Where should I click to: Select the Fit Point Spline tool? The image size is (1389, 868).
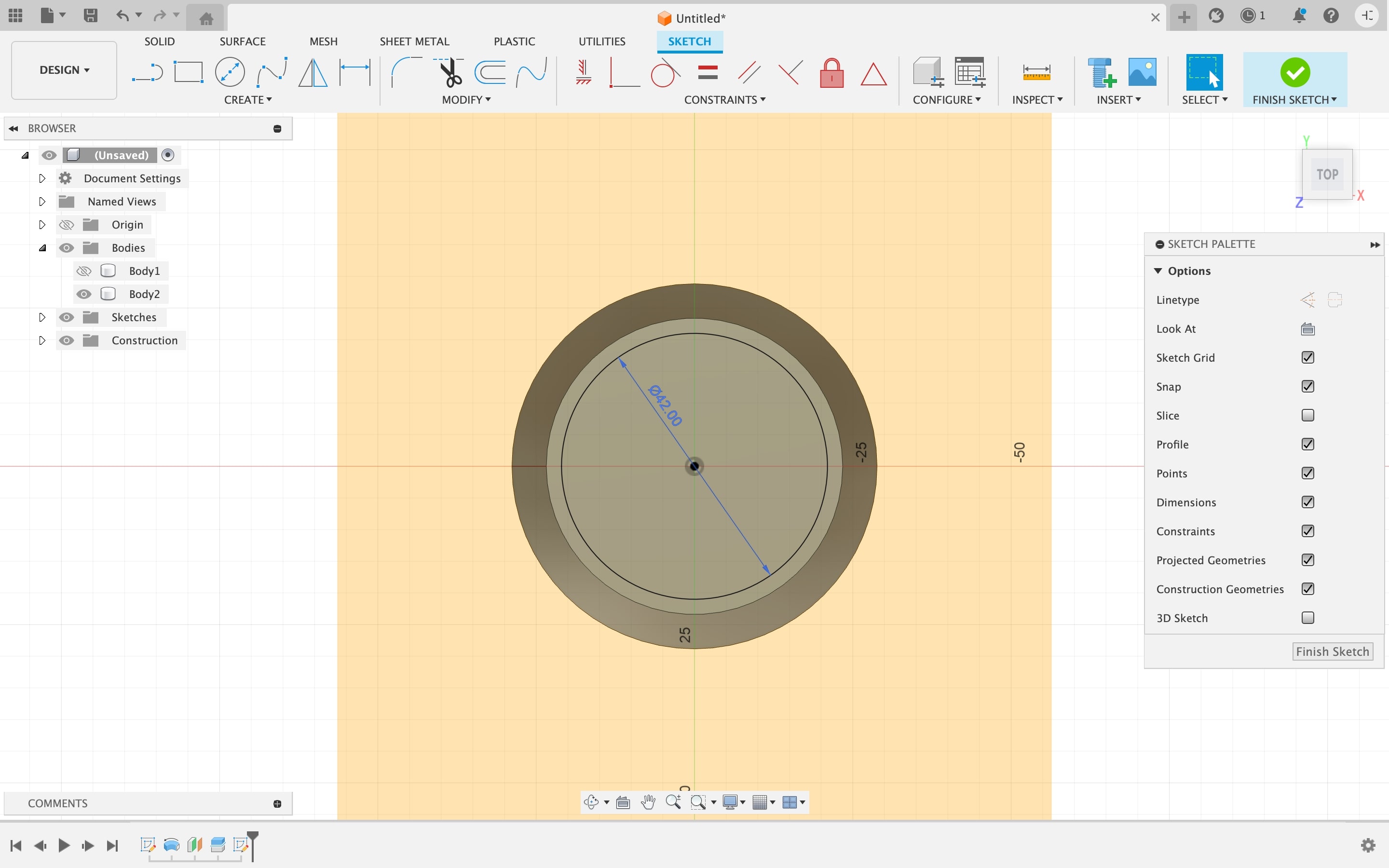[x=272, y=73]
